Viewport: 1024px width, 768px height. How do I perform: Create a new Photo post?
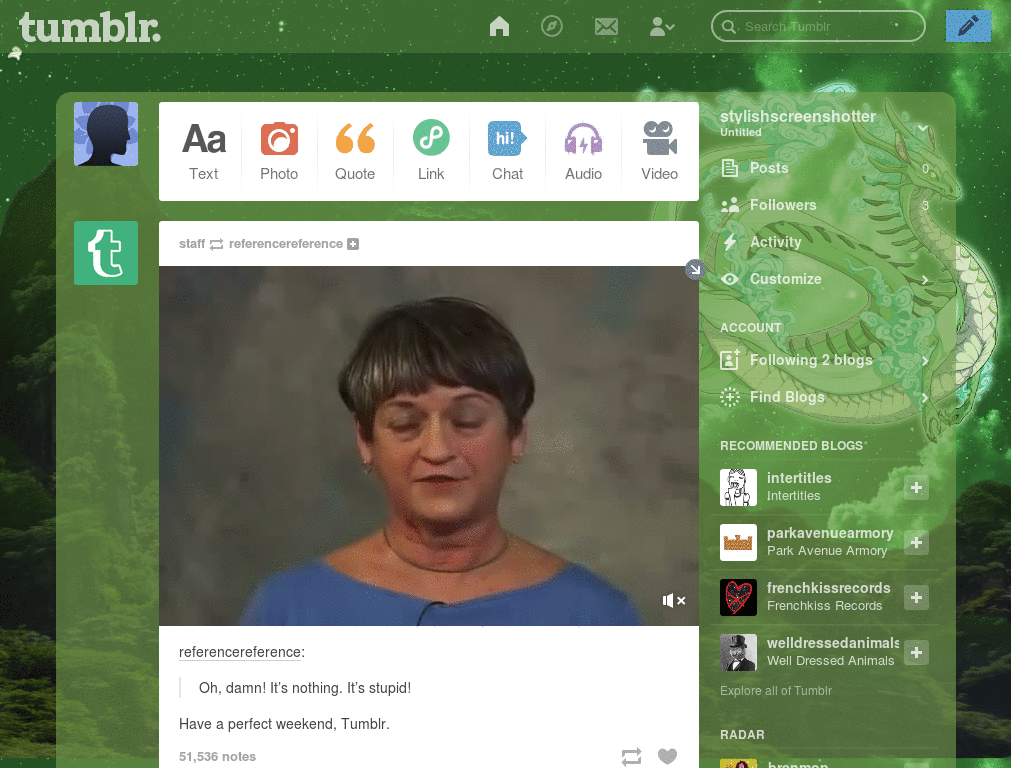coord(279,152)
